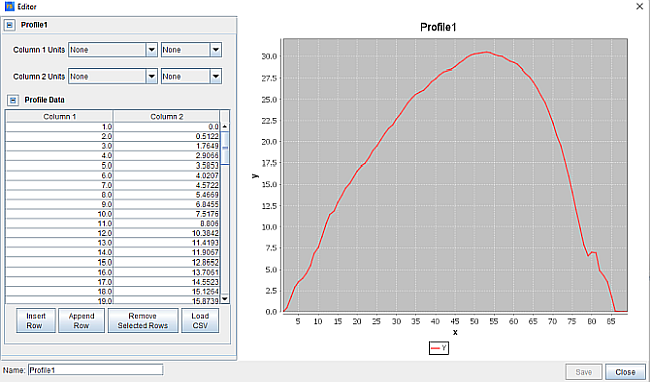This screenshot has height=382, width=650.
Task: Select the cell with value 6.8455
Action: point(166,204)
